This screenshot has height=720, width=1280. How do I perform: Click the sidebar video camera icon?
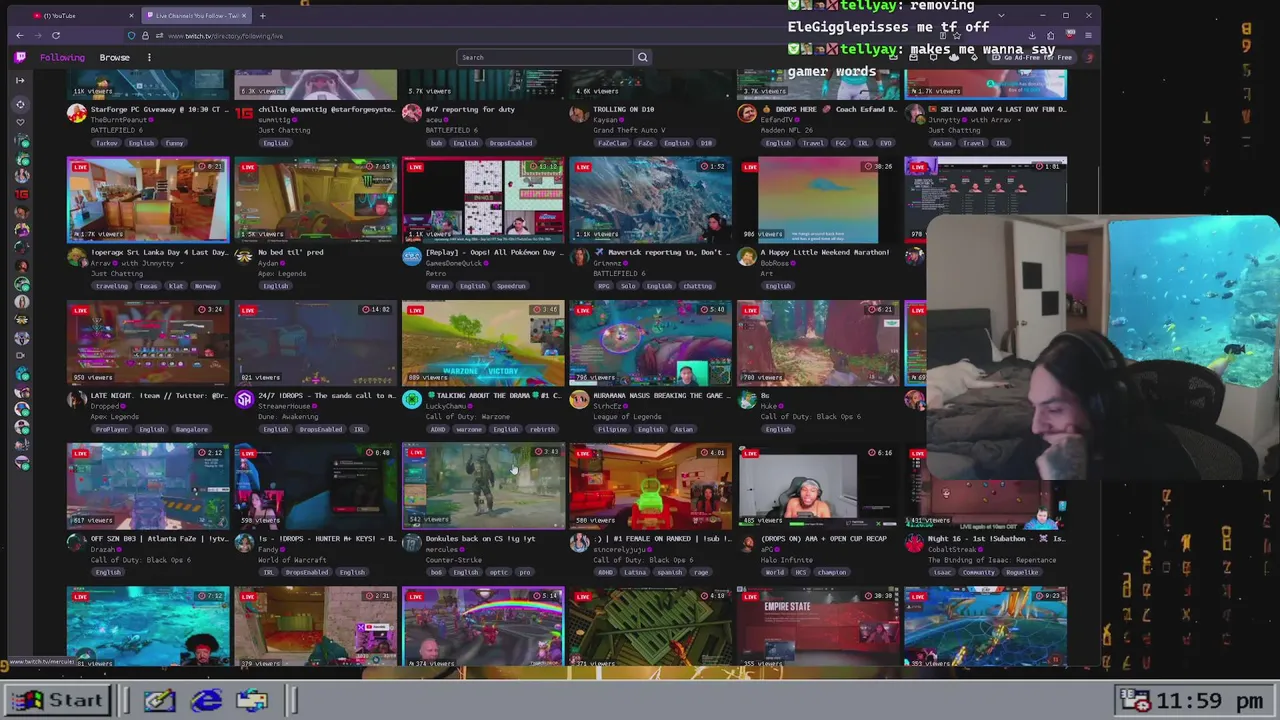(21, 355)
